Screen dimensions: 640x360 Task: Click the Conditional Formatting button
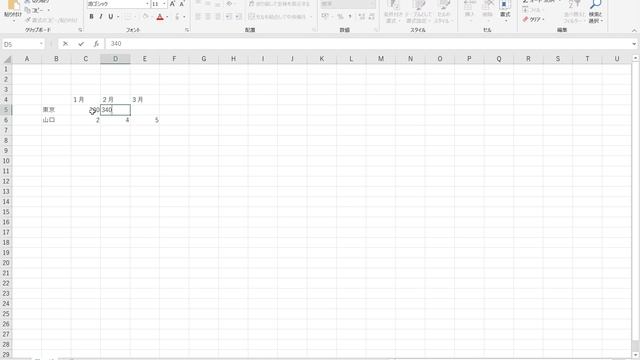click(393, 11)
